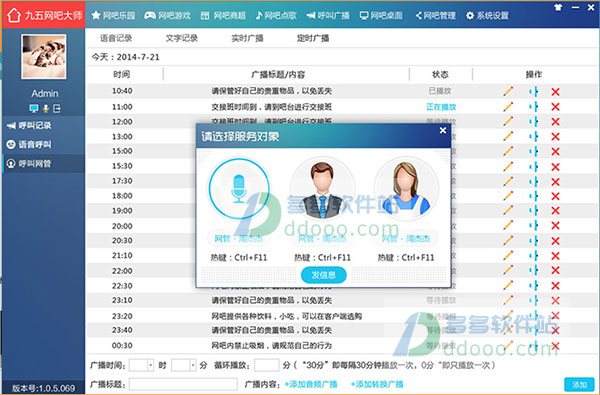Click the 00:30 row broadcast text
The height and width of the screenshot is (395, 600).
[271, 346]
